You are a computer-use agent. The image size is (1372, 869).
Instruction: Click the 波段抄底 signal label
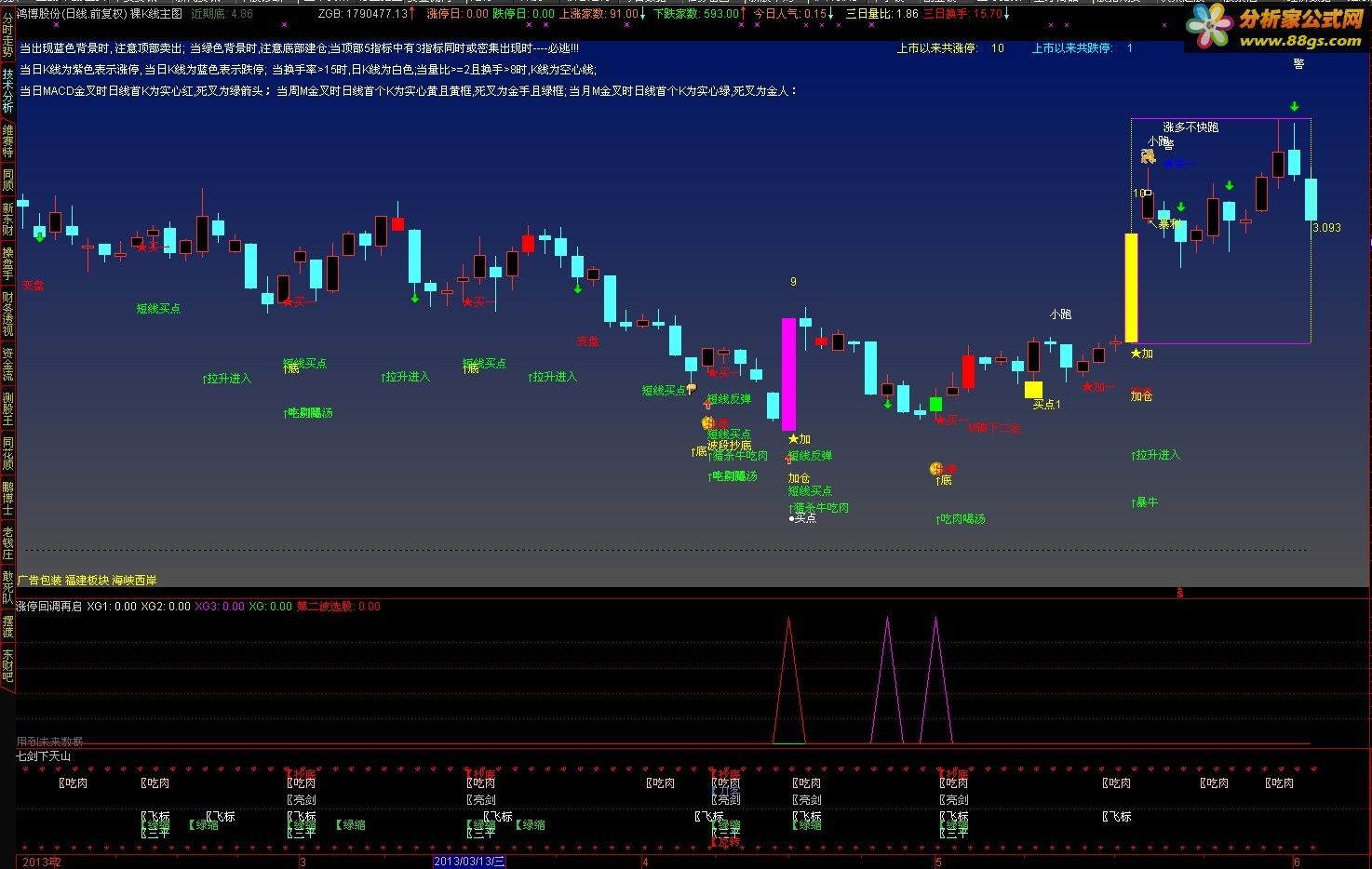(729, 446)
